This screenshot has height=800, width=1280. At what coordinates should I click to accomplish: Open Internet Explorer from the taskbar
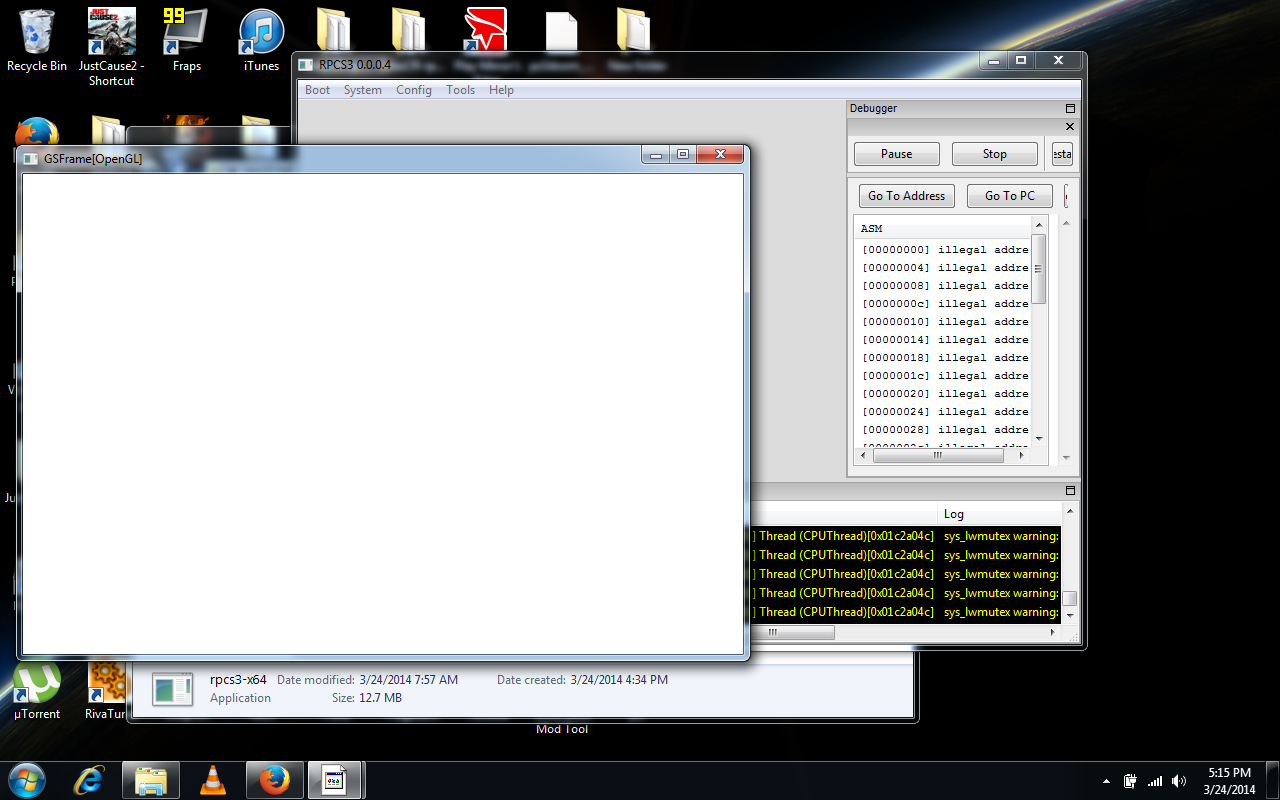click(89, 780)
